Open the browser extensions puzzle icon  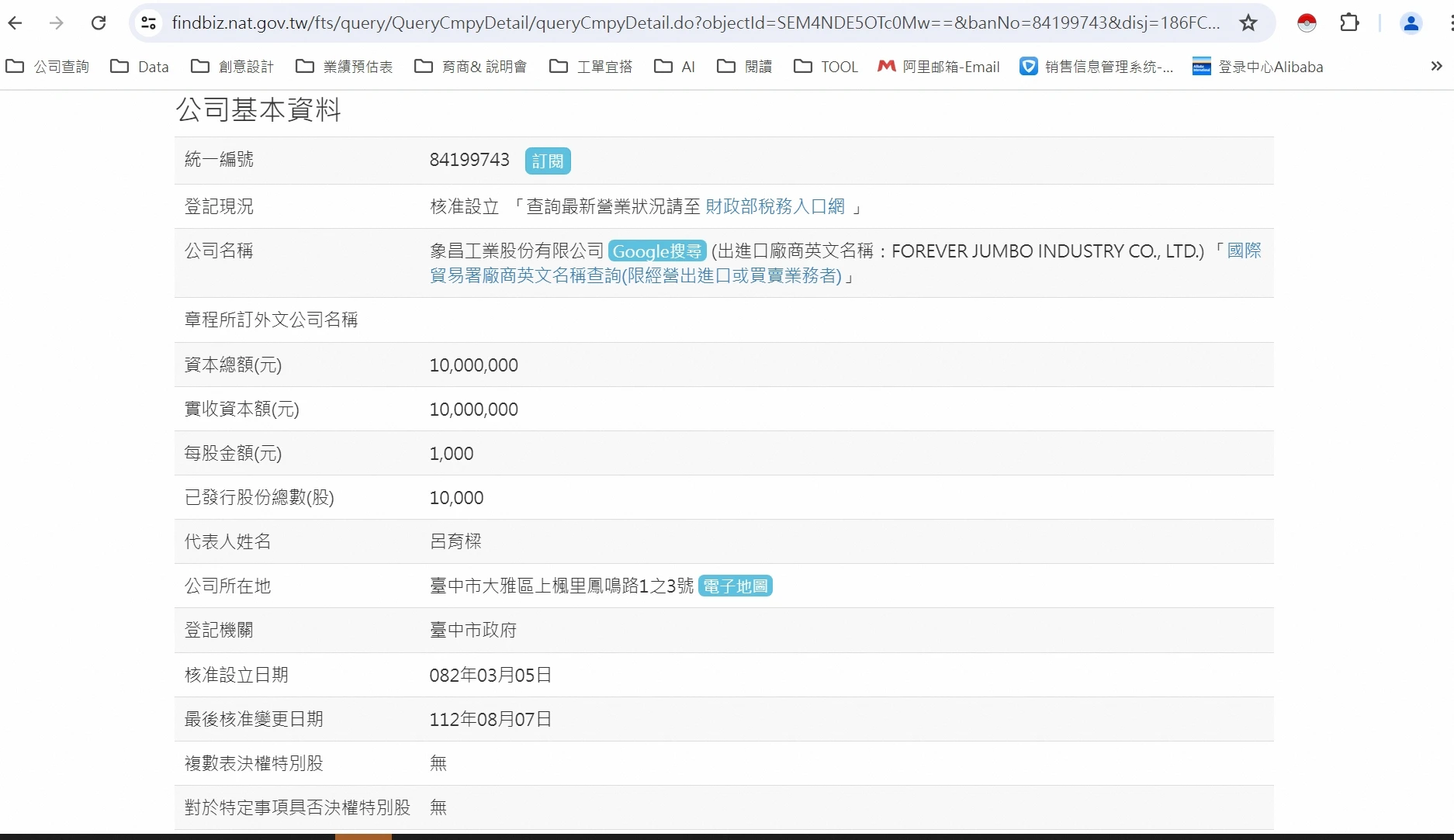[x=1349, y=23]
